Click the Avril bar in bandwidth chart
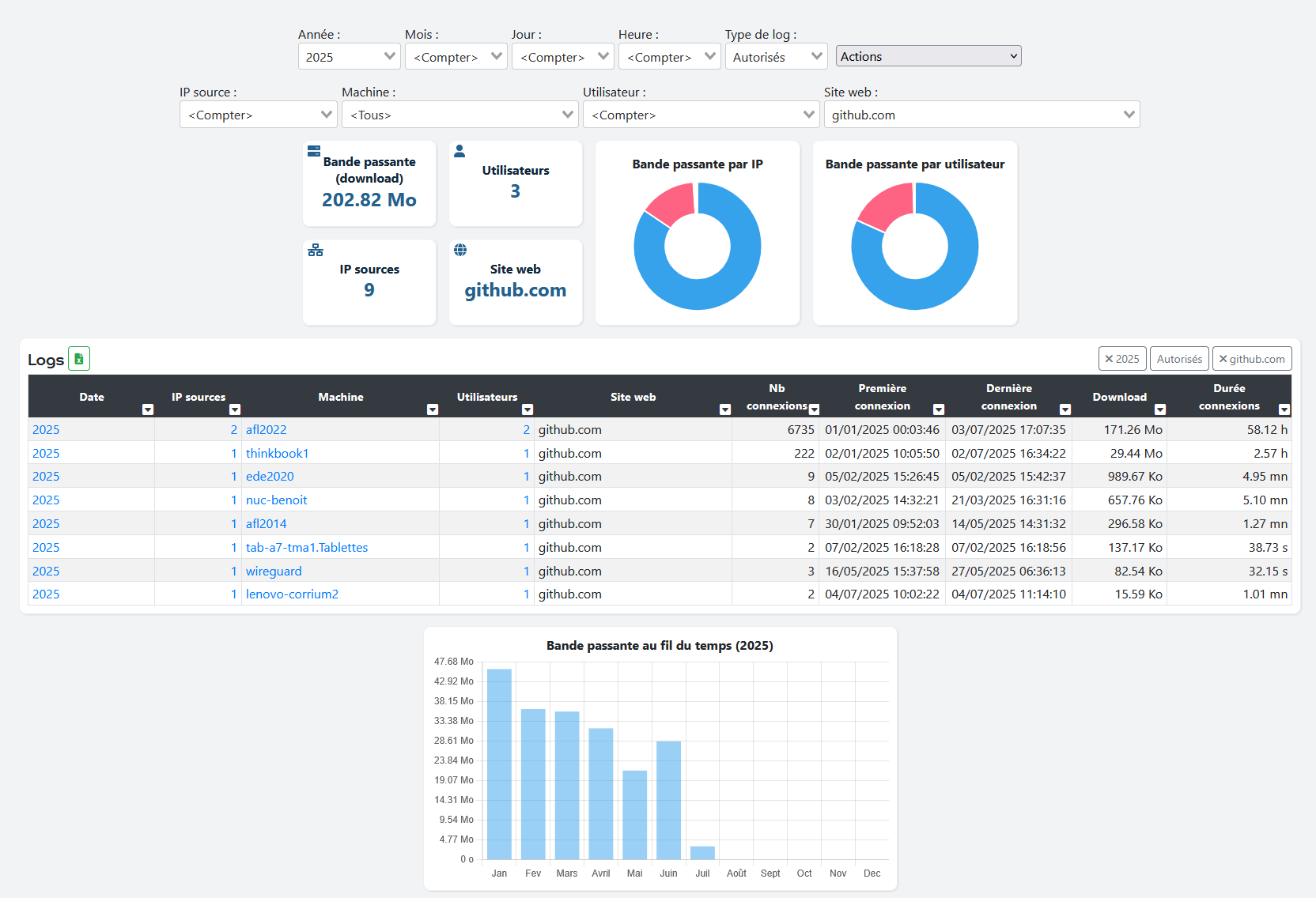 601,794
